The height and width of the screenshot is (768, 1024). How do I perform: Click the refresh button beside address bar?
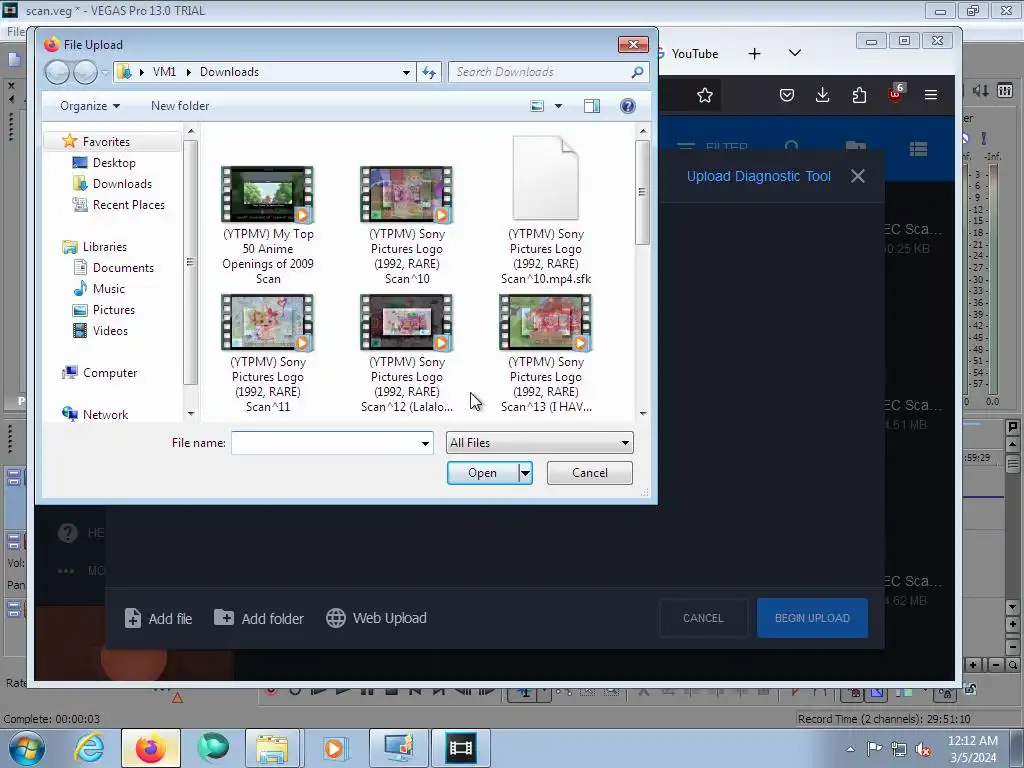click(429, 72)
